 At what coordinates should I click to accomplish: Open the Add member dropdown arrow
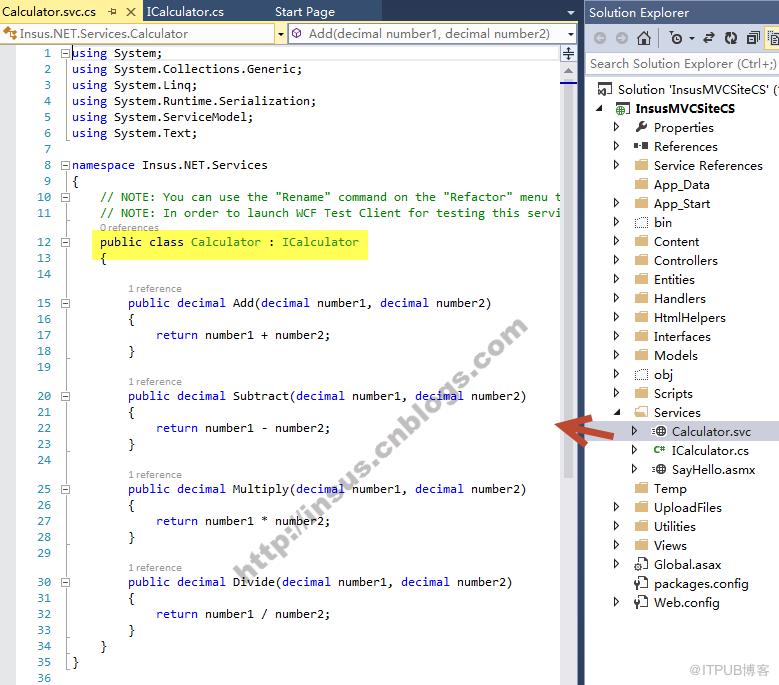click(x=571, y=34)
